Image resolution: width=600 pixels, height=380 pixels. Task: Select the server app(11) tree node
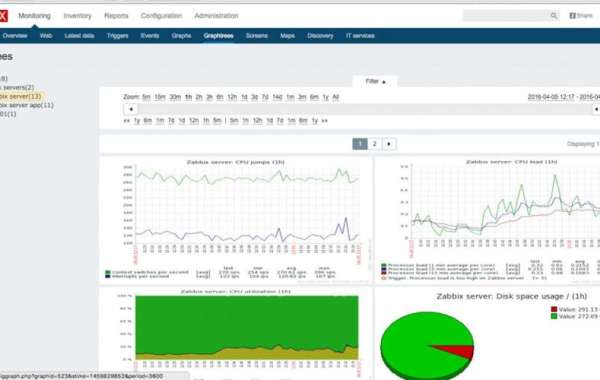pos(26,105)
